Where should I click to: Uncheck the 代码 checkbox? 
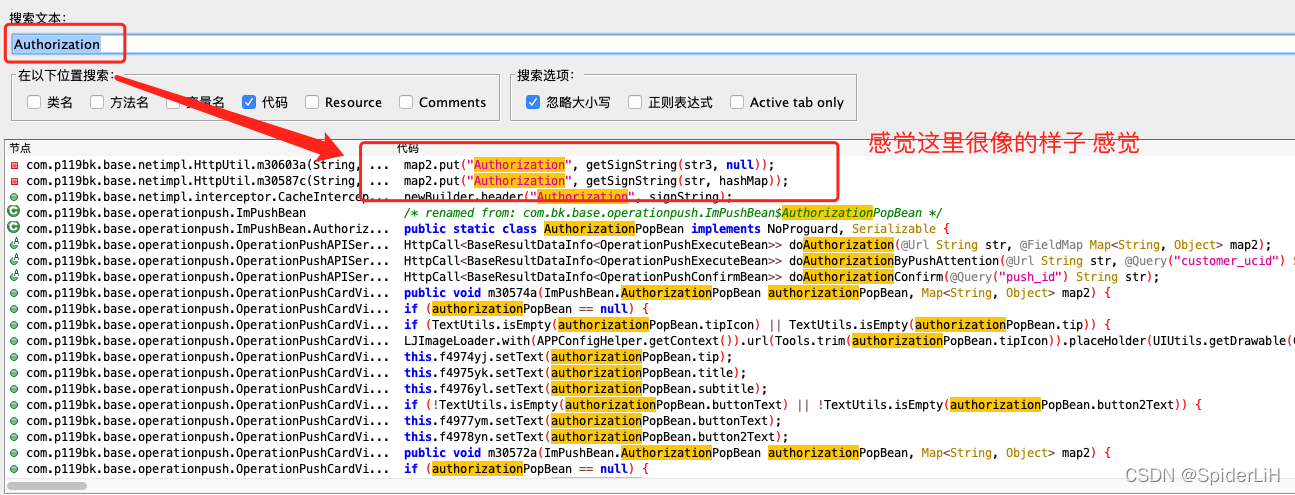(x=249, y=102)
